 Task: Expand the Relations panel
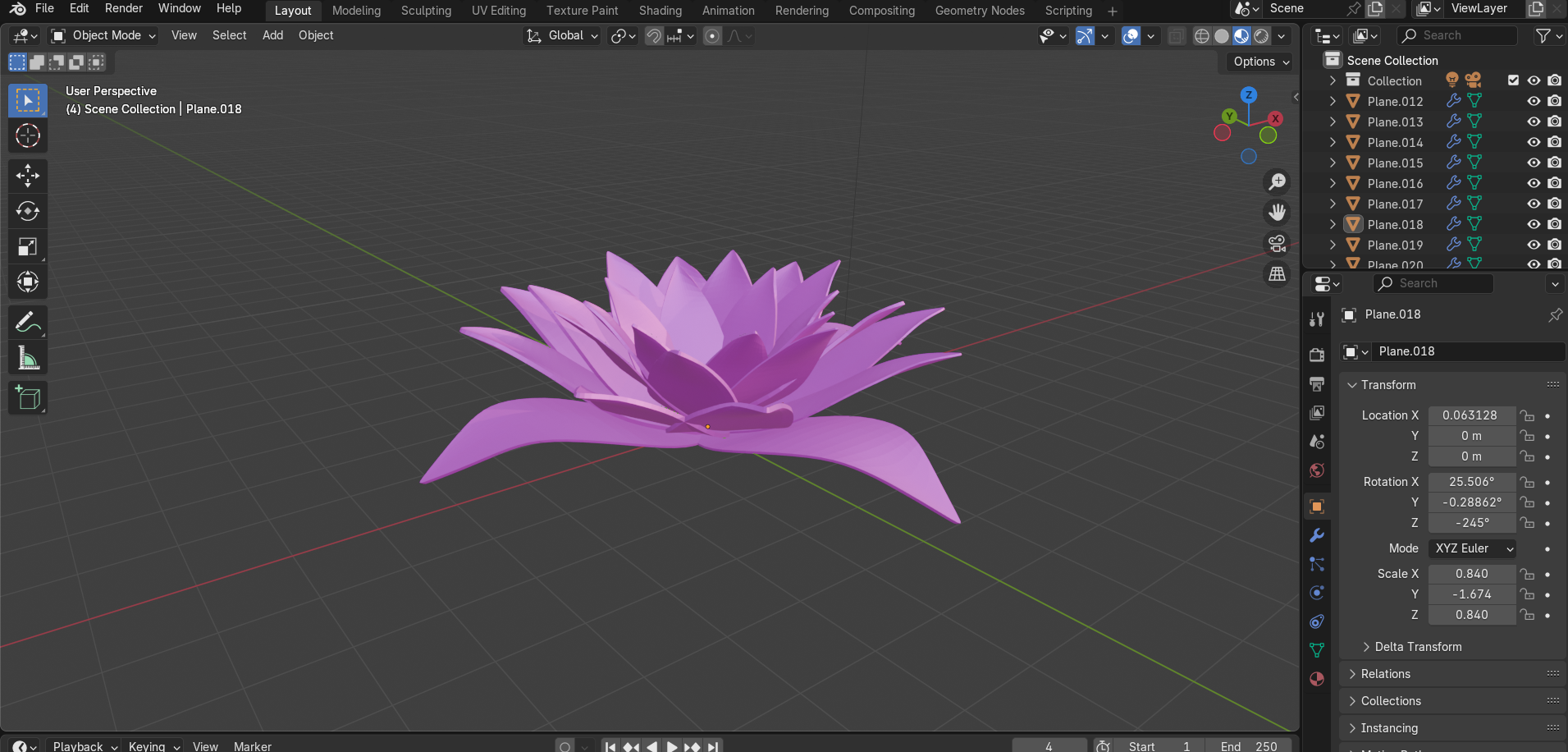click(1385, 674)
